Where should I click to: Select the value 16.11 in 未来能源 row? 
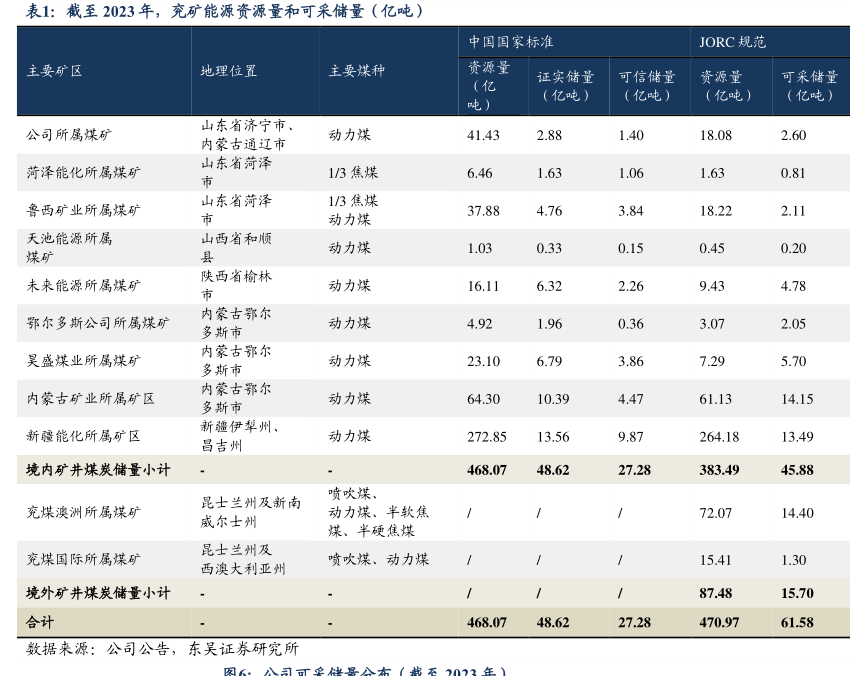[x=483, y=286]
